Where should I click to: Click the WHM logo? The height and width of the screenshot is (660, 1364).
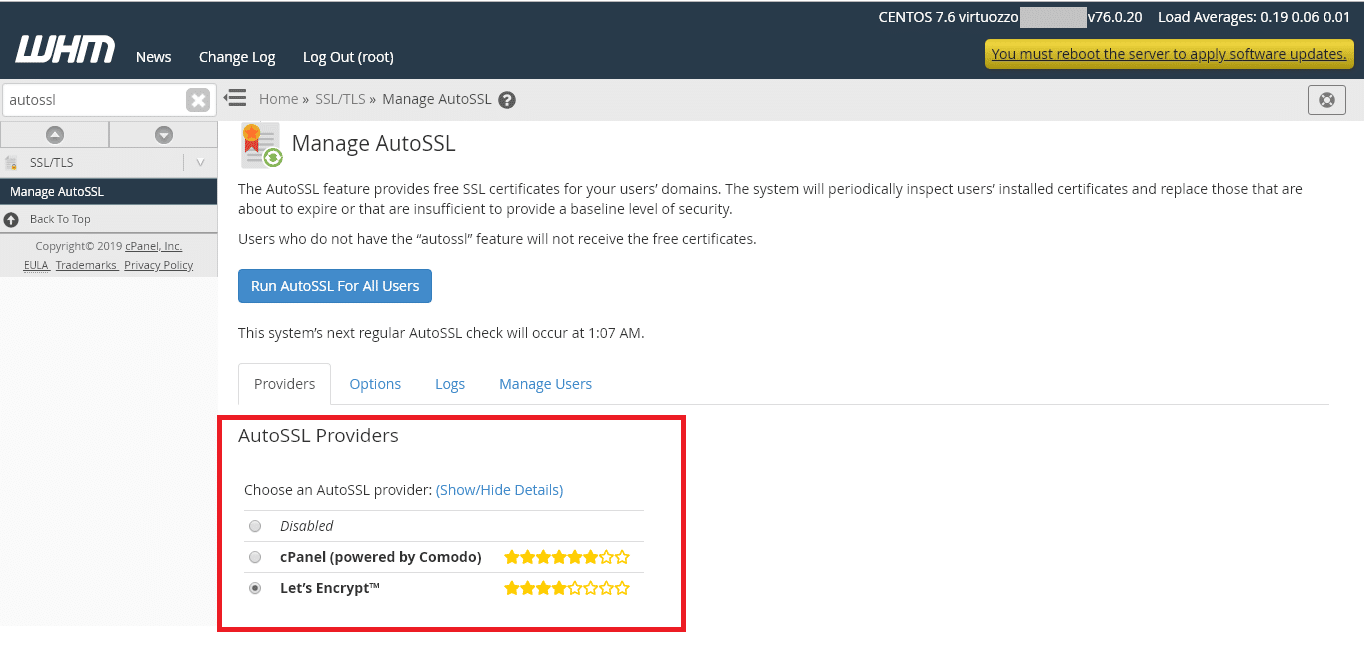[x=65, y=49]
